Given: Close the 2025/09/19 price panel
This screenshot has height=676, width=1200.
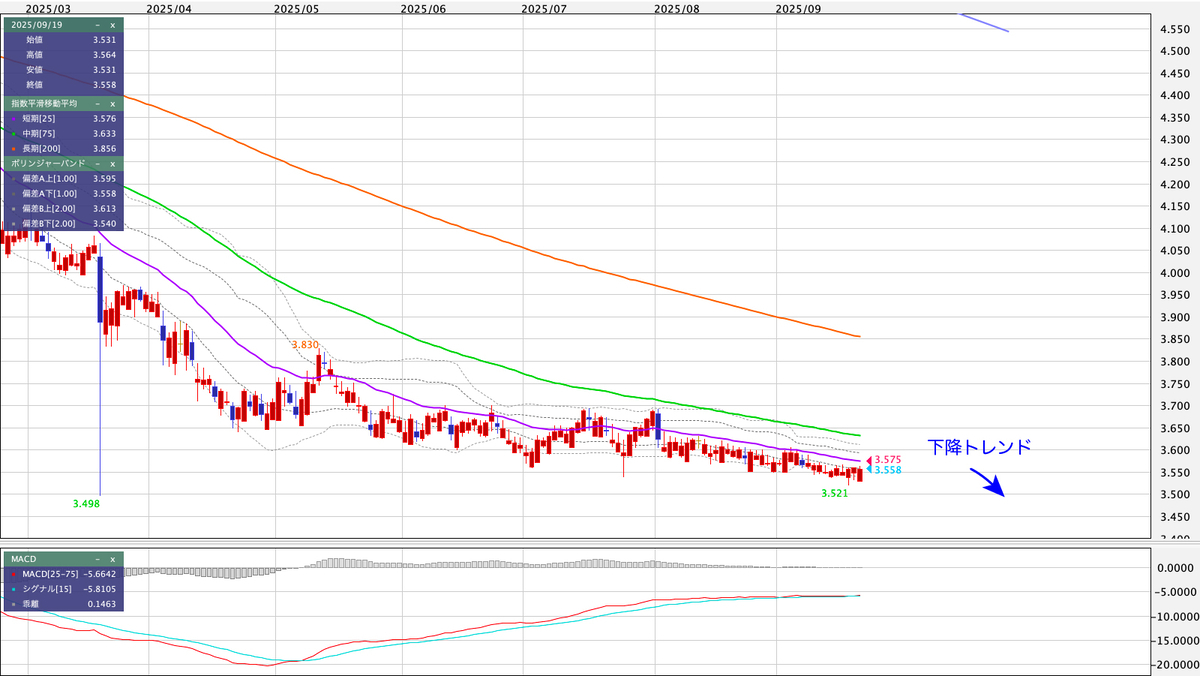Looking at the screenshot, I should coord(112,23).
